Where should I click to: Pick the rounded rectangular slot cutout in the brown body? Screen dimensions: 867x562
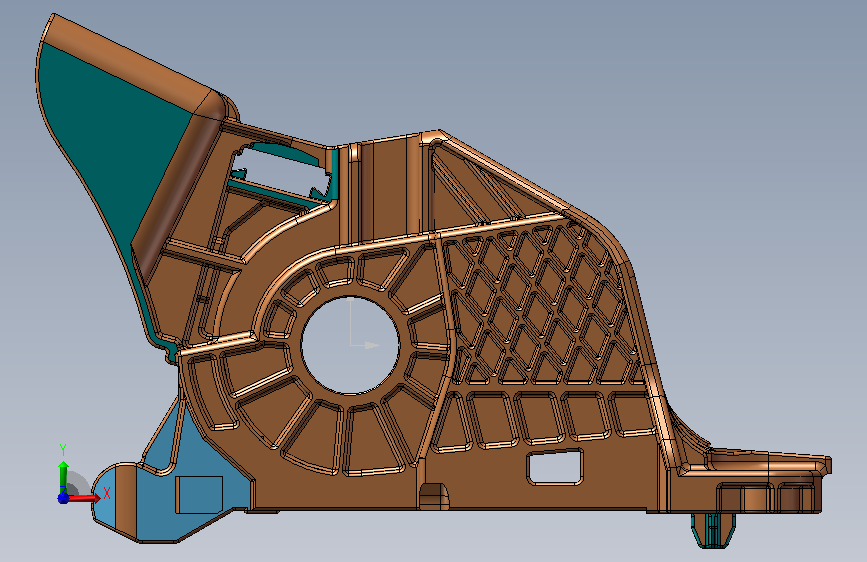(x=555, y=467)
